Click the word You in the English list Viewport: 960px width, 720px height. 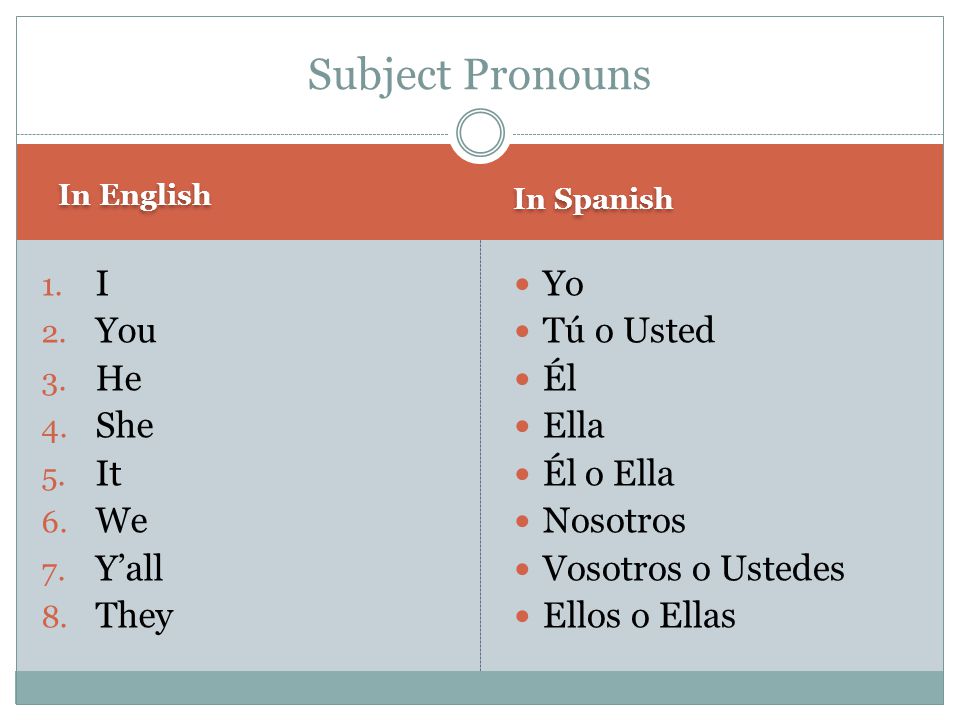126,331
